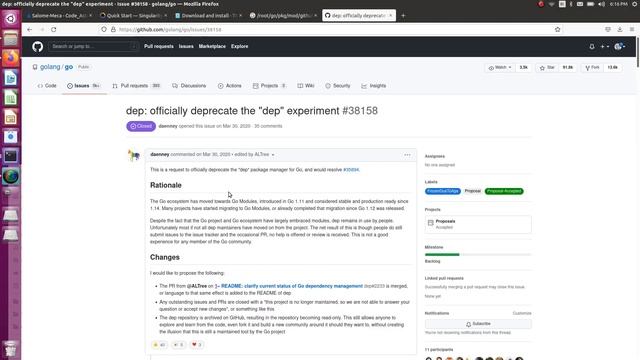Click the page vertical scrollbar
The width and height of the screenshot is (640, 360).
pyautogui.click(x=638, y=53)
